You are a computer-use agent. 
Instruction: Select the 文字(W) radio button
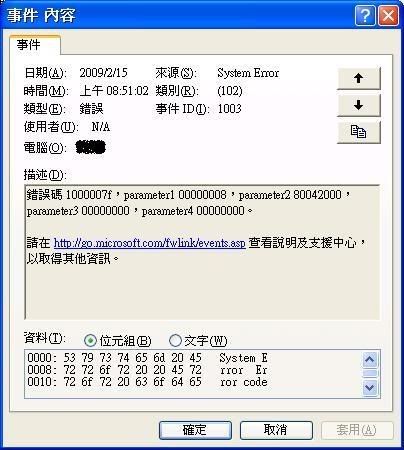click(175, 340)
